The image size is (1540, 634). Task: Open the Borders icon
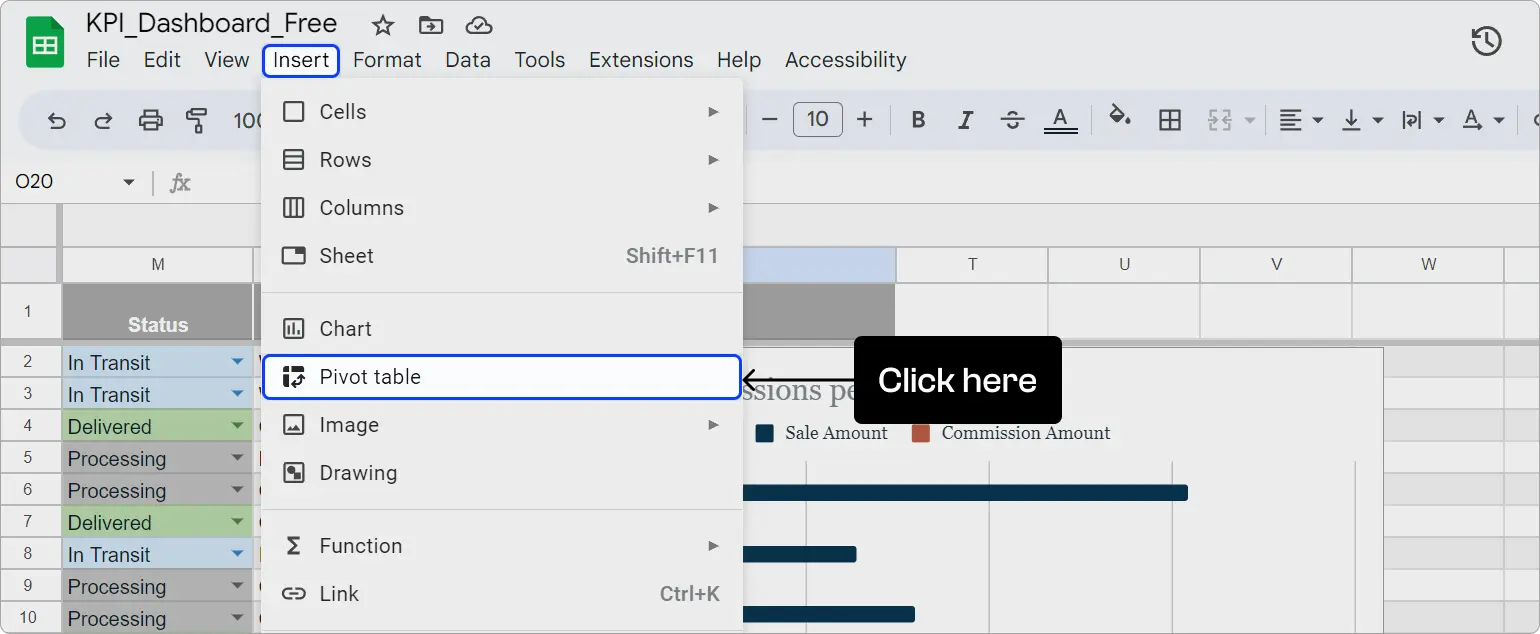click(1170, 120)
